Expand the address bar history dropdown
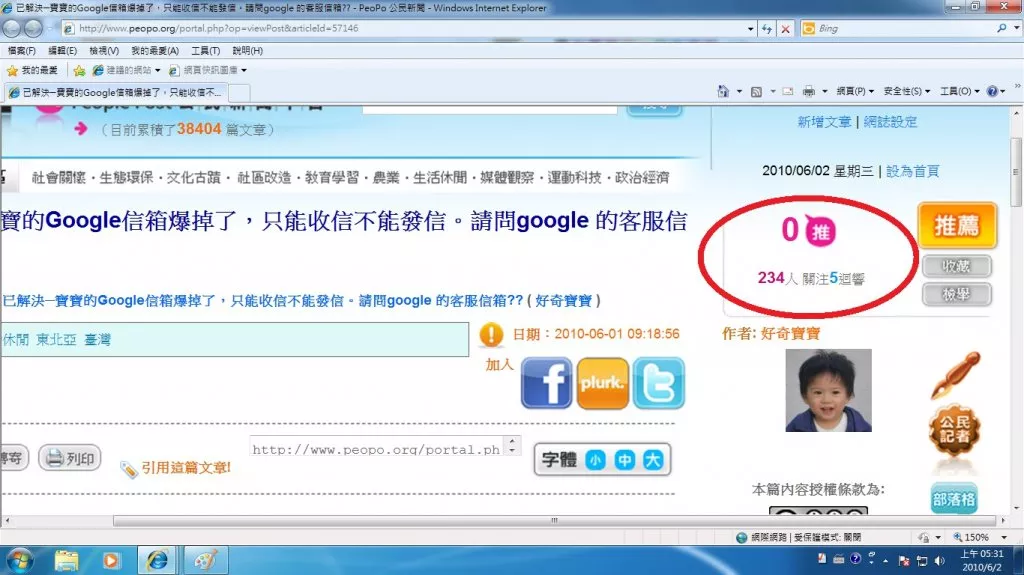Screen dimensions: 1024x575 click(750, 29)
